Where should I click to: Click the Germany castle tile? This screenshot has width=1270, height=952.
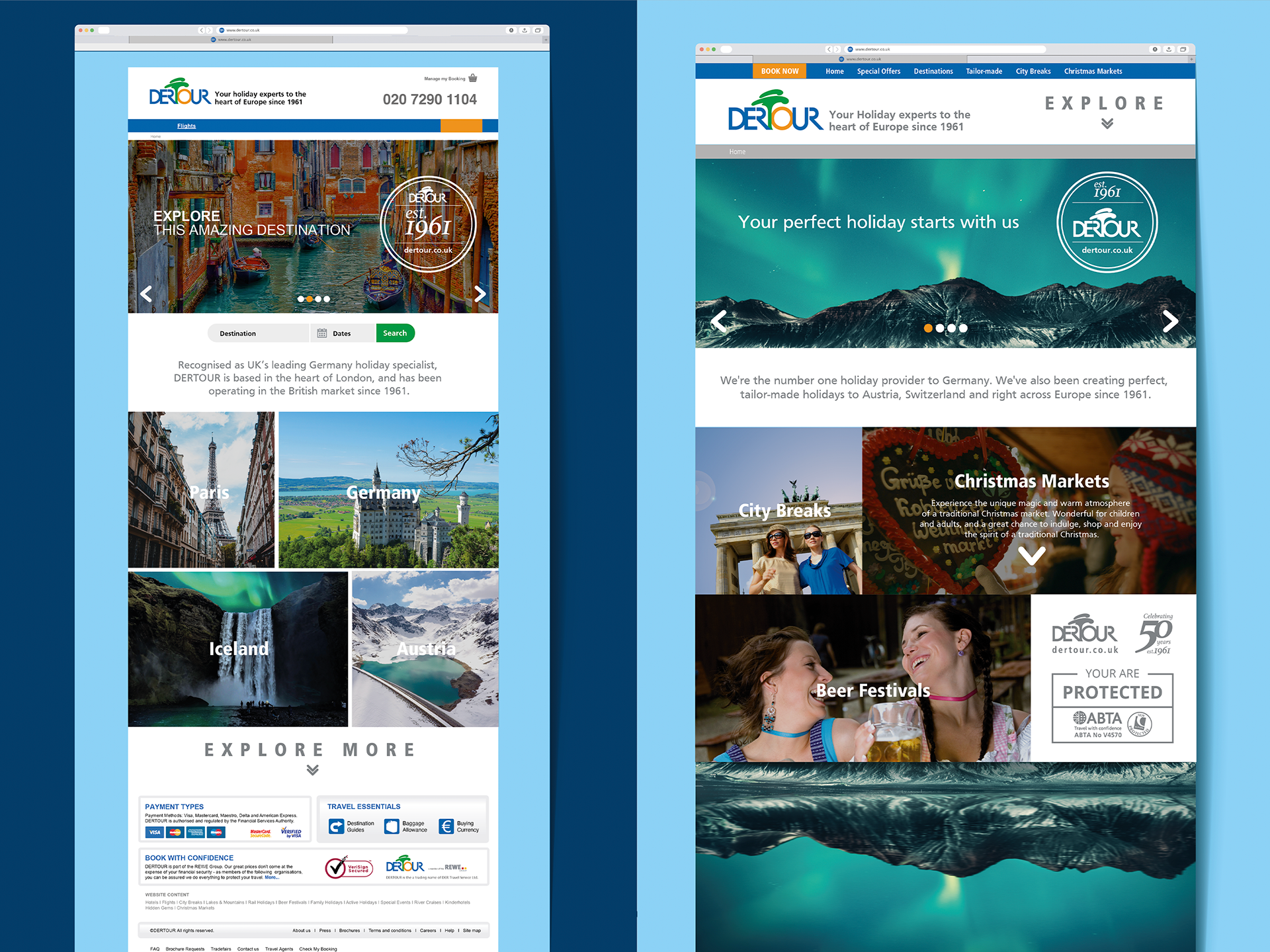tap(388, 490)
